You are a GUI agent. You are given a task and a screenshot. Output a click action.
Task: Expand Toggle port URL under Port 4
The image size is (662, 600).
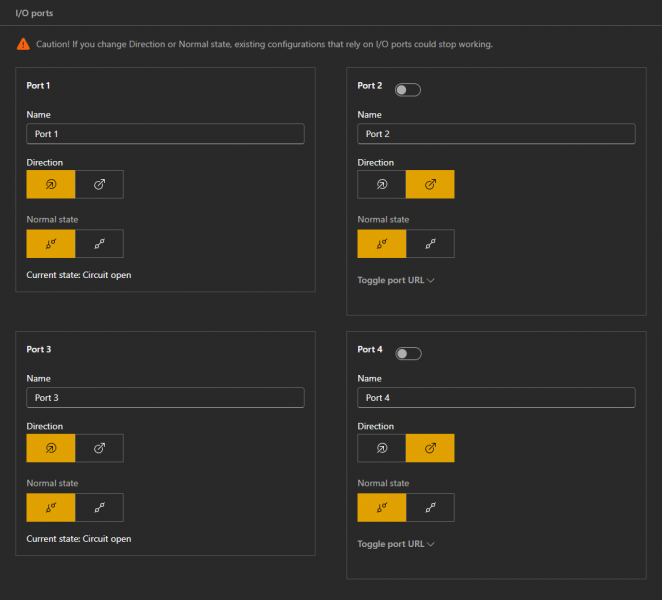pyautogui.click(x=396, y=544)
